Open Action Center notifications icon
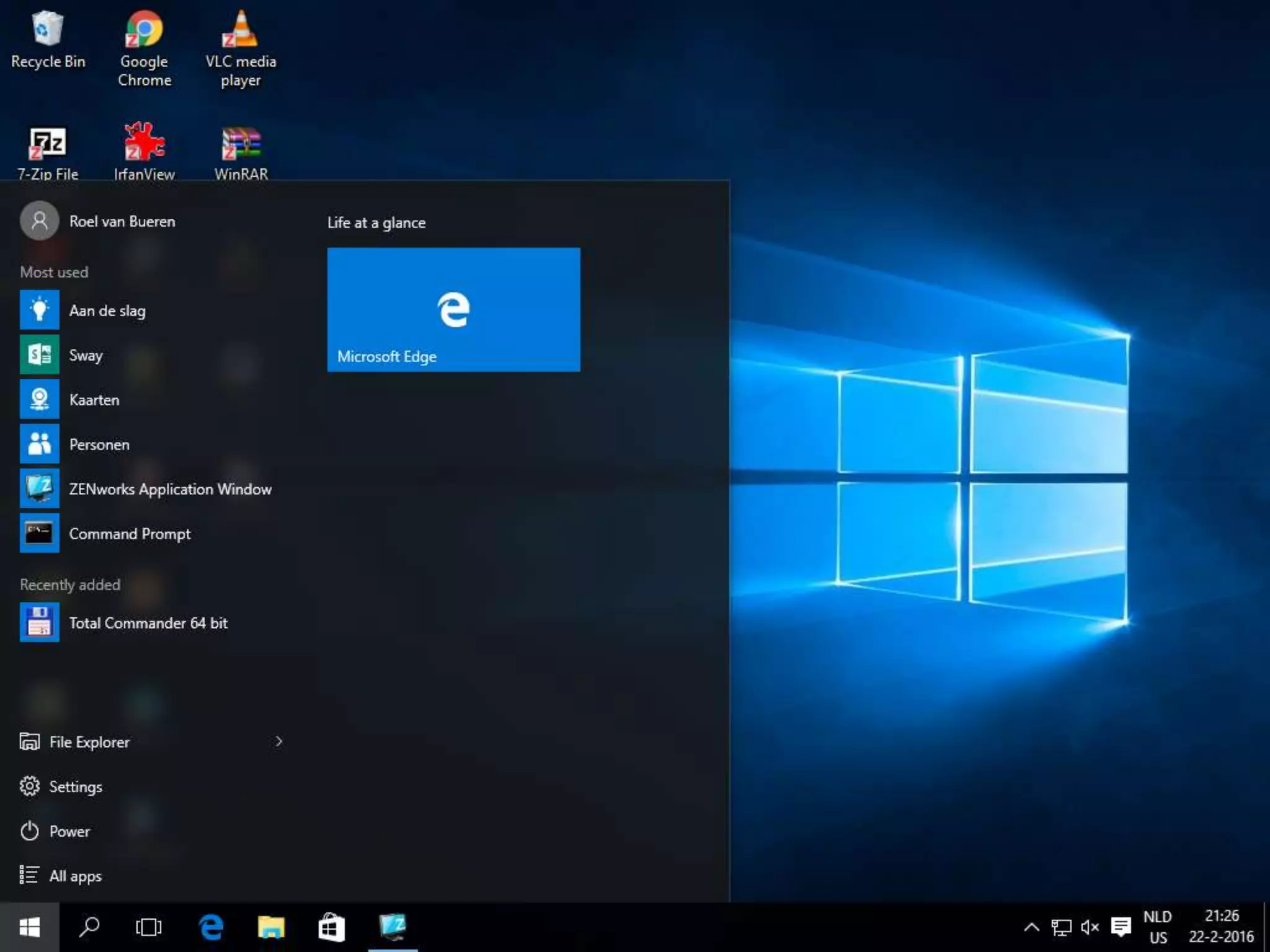1270x952 pixels. pyautogui.click(x=1121, y=927)
